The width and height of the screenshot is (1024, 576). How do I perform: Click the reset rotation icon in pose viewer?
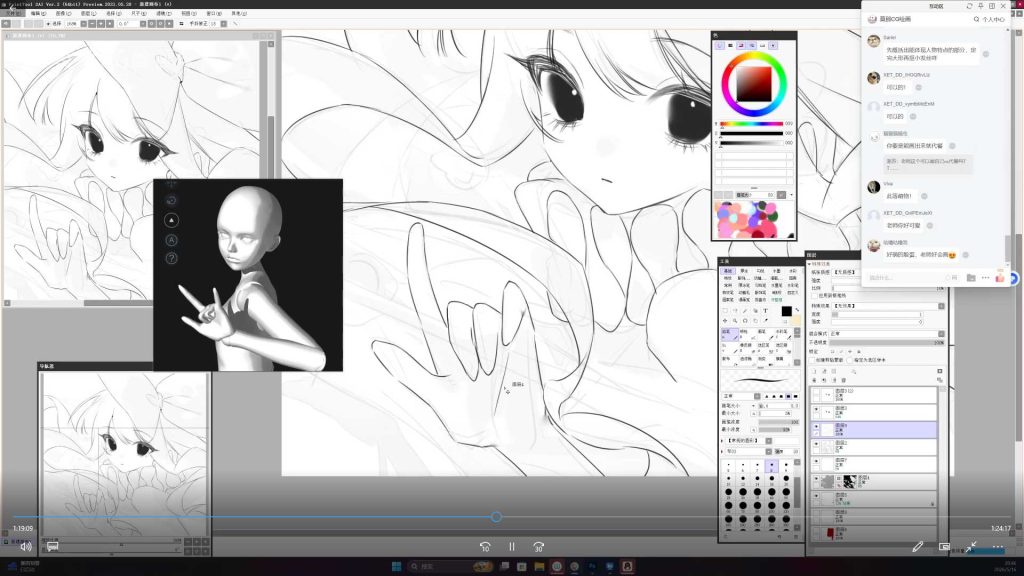[x=171, y=200]
